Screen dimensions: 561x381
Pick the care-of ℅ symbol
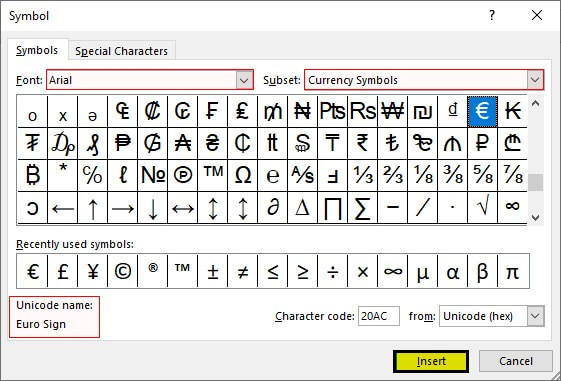[x=93, y=175]
